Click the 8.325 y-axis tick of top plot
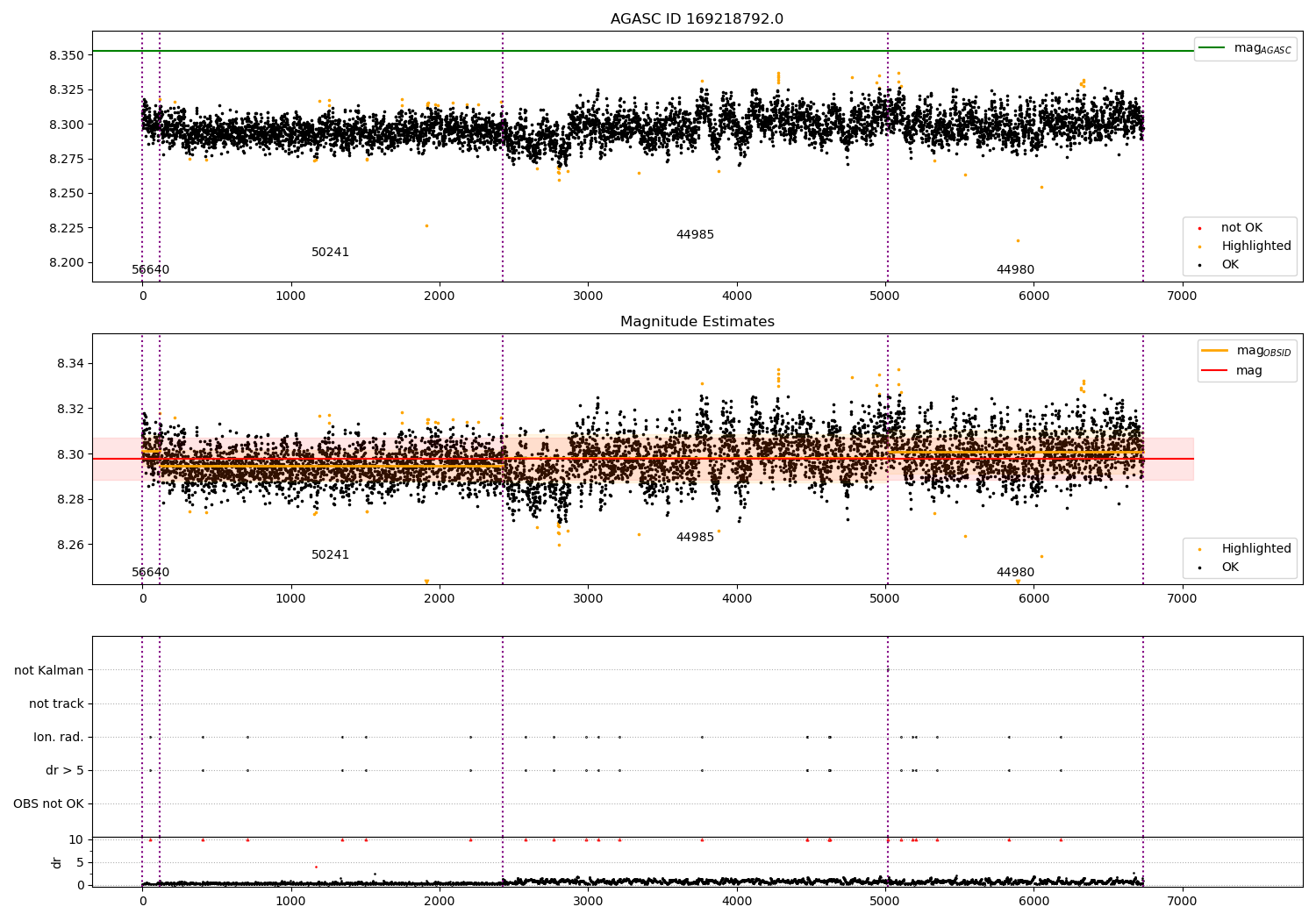This screenshot has height=921, width=1316. pos(67,89)
